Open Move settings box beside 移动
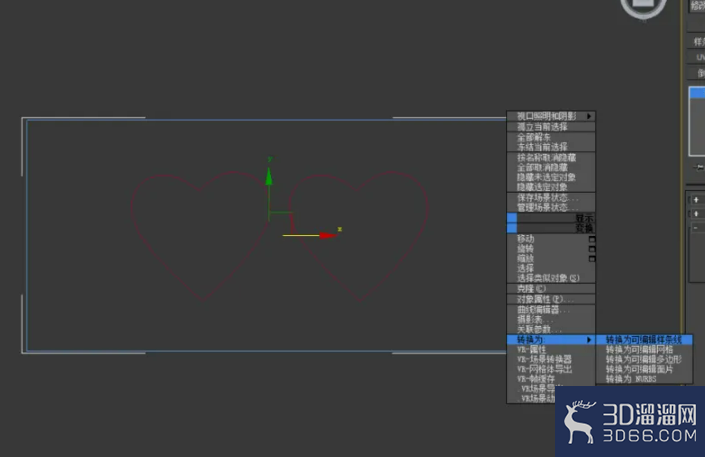The height and width of the screenshot is (457, 705). pyautogui.click(x=592, y=239)
